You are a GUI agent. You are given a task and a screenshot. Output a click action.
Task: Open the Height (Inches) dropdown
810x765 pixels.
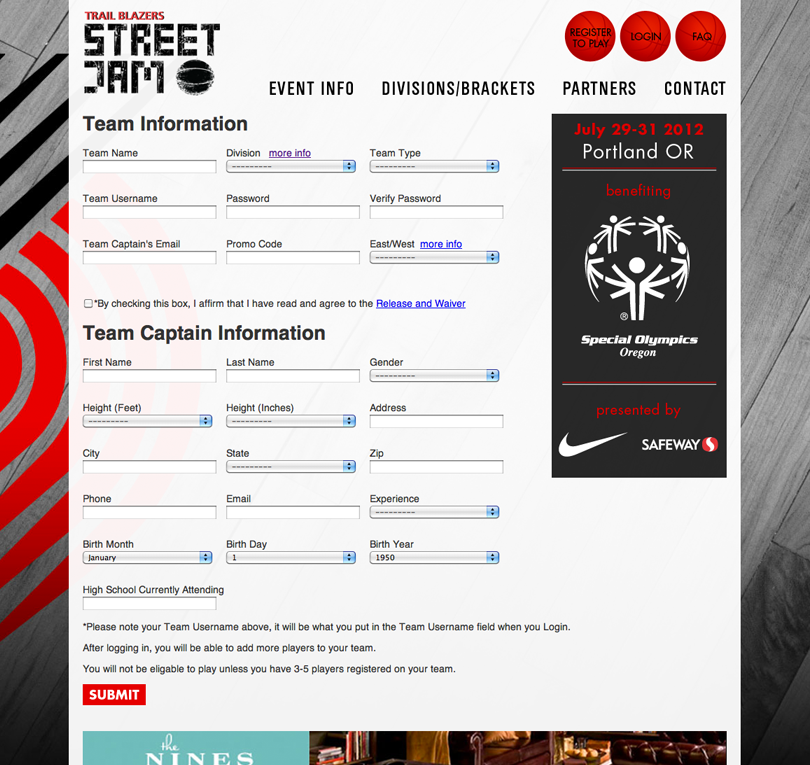pyautogui.click(x=291, y=421)
